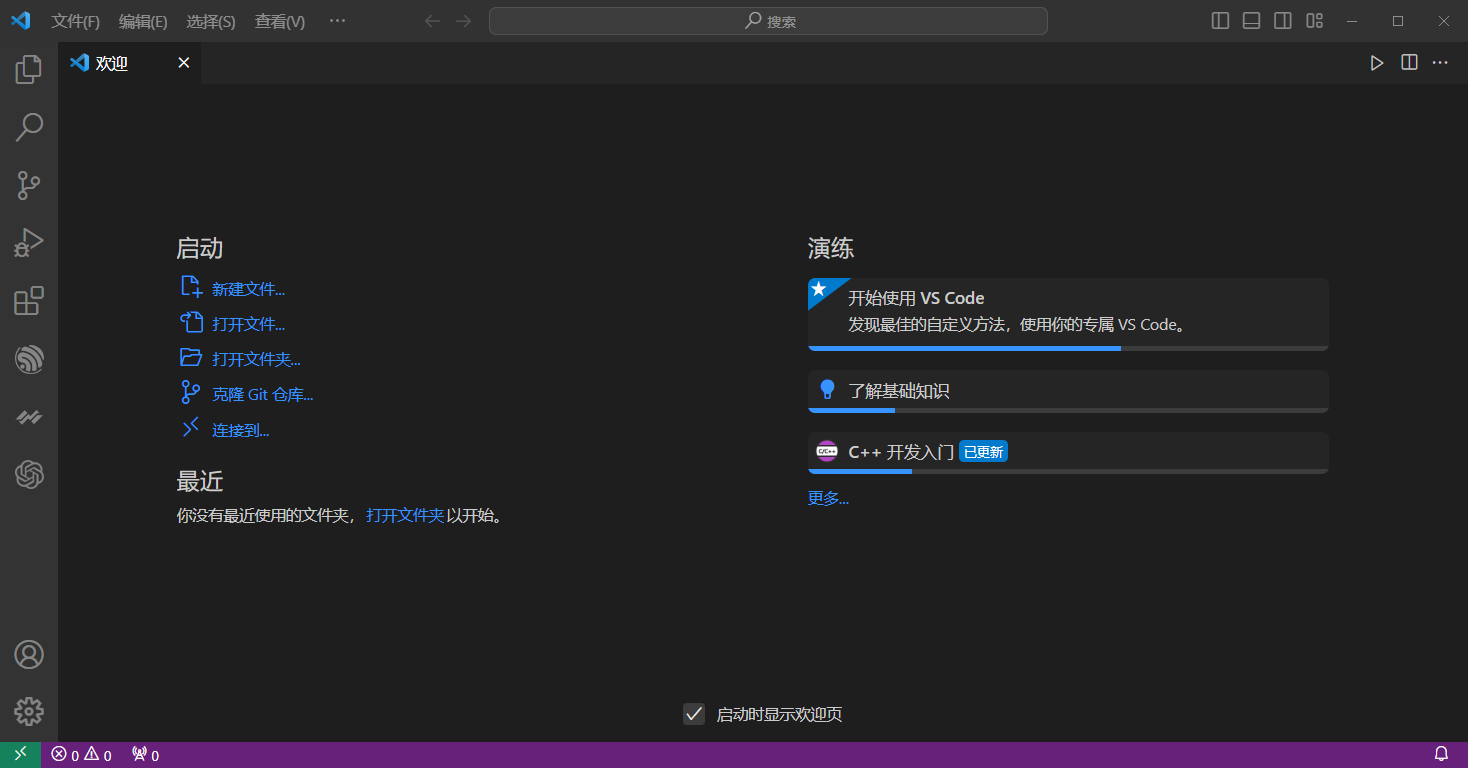Open the 编辑(E) menu
Screen dimensions: 1468x768
click(x=143, y=21)
